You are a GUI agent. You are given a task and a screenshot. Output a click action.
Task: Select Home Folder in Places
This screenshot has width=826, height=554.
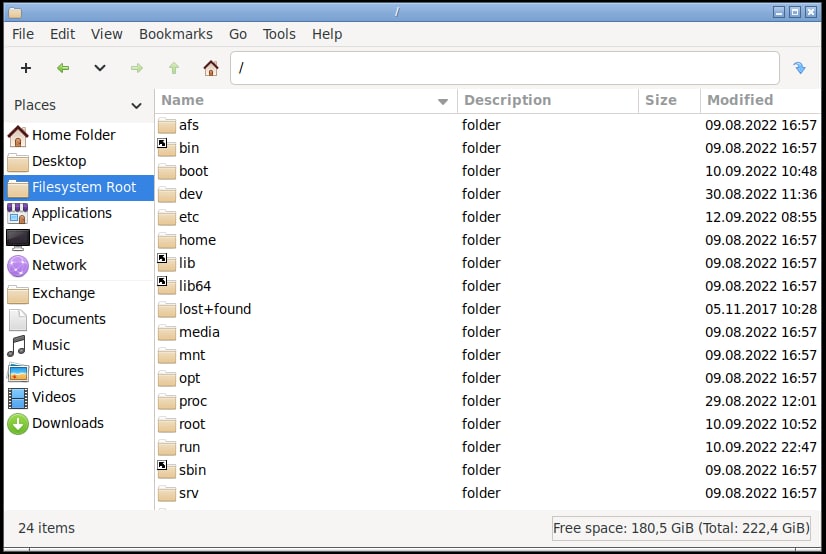pyautogui.click(x=79, y=135)
